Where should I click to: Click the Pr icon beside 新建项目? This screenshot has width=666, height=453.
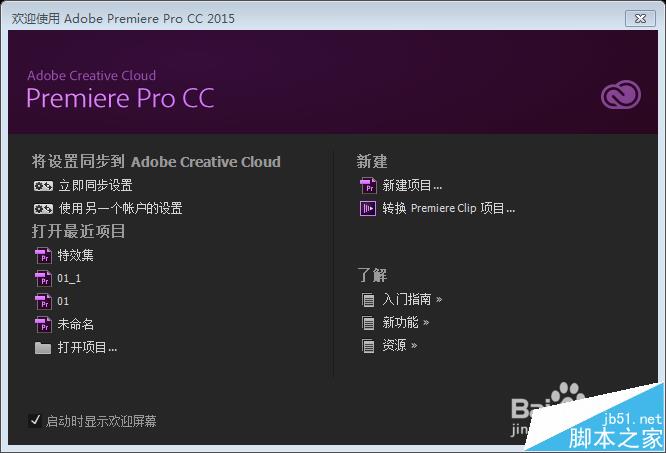pyautogui.click(x=368, y=186)
